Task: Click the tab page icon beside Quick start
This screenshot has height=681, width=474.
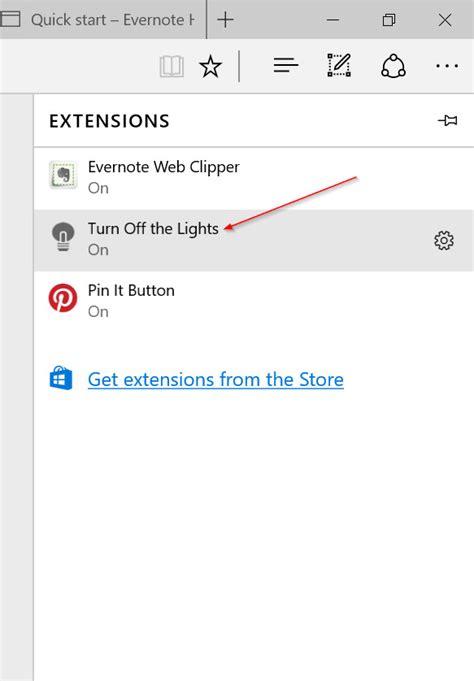Action: (x=10, y=20)
